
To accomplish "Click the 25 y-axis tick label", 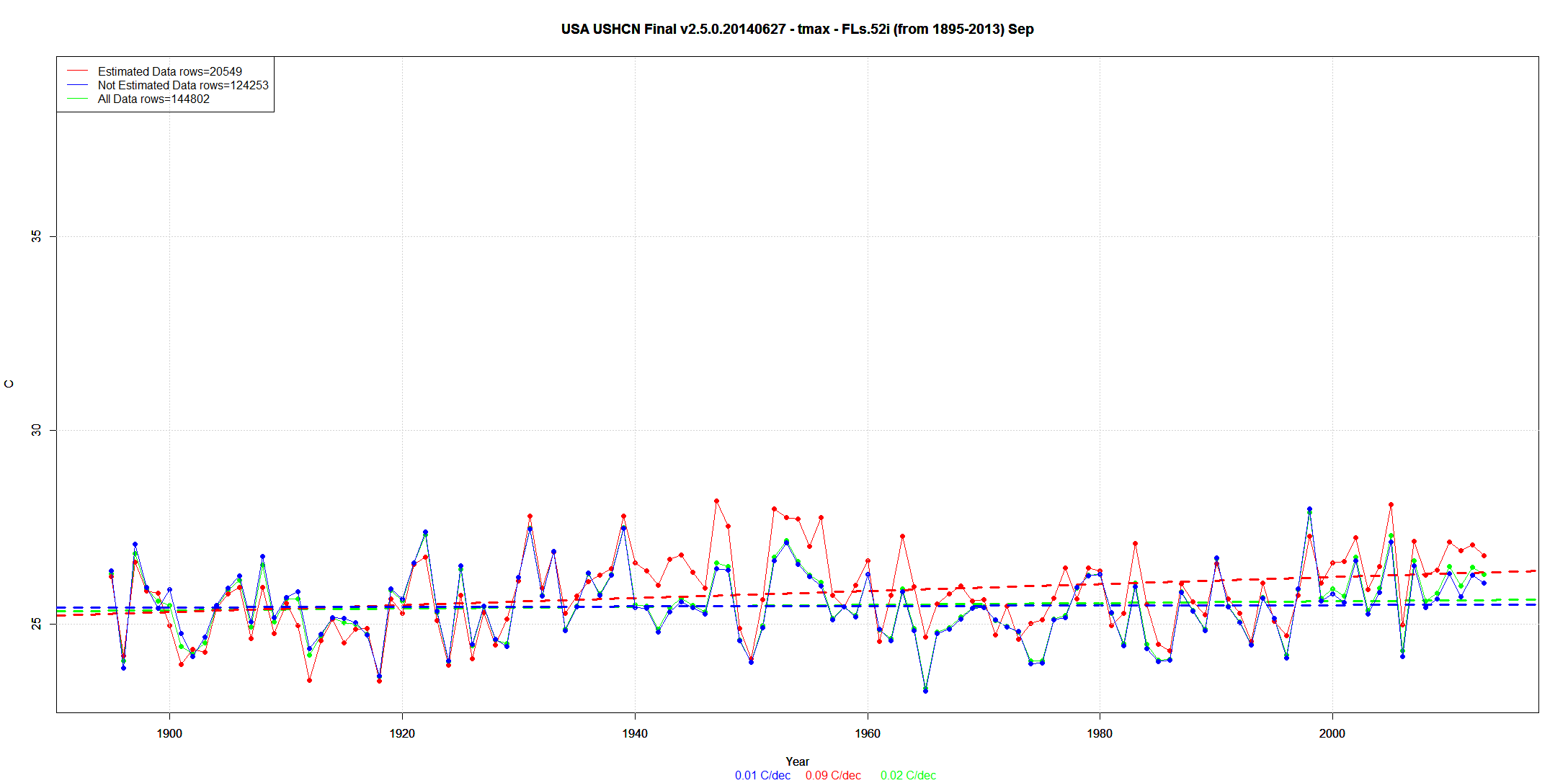I will coord(36,624).
